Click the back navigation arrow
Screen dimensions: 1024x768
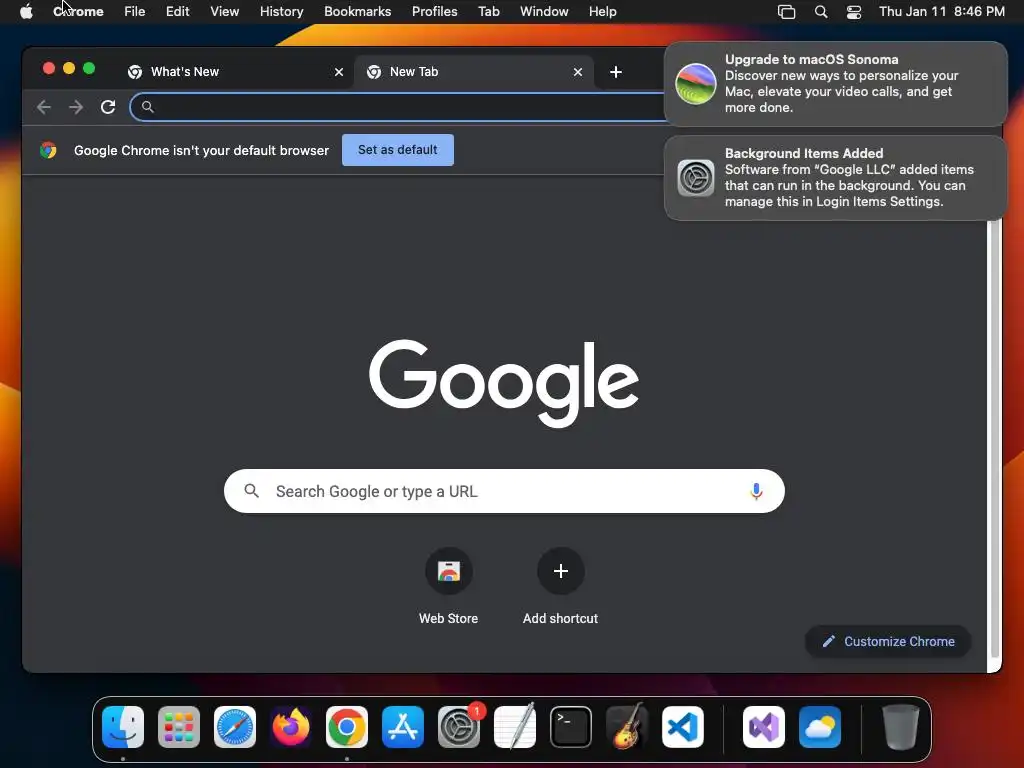pos(44,107)
